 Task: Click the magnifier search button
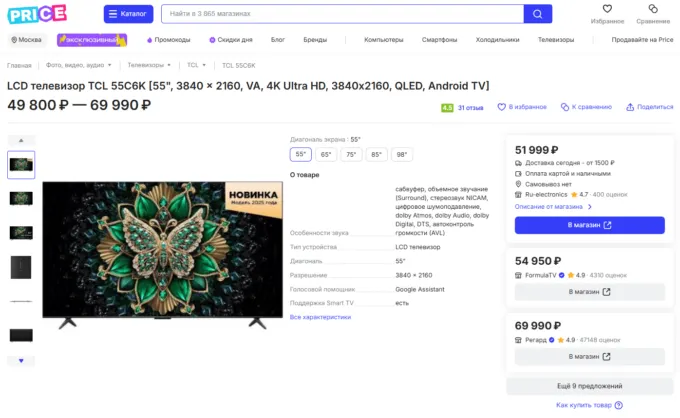538,14
